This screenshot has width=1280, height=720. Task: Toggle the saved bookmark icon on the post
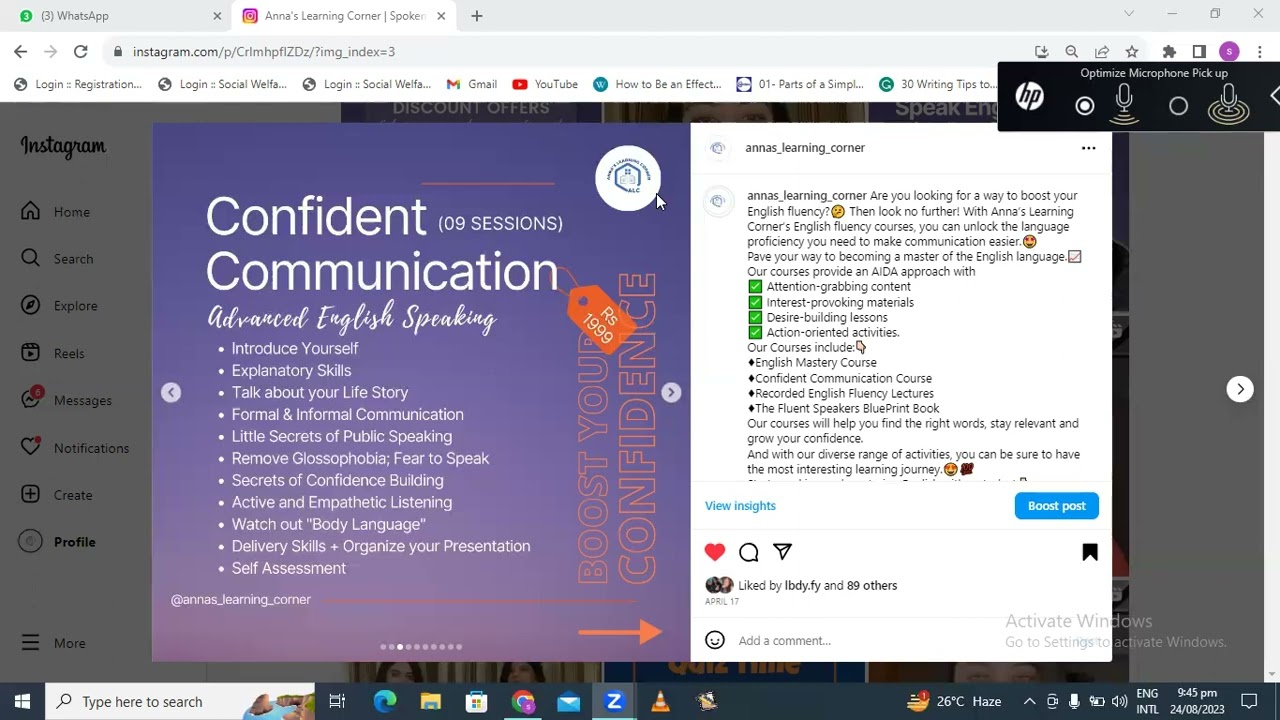point(1089,552)
